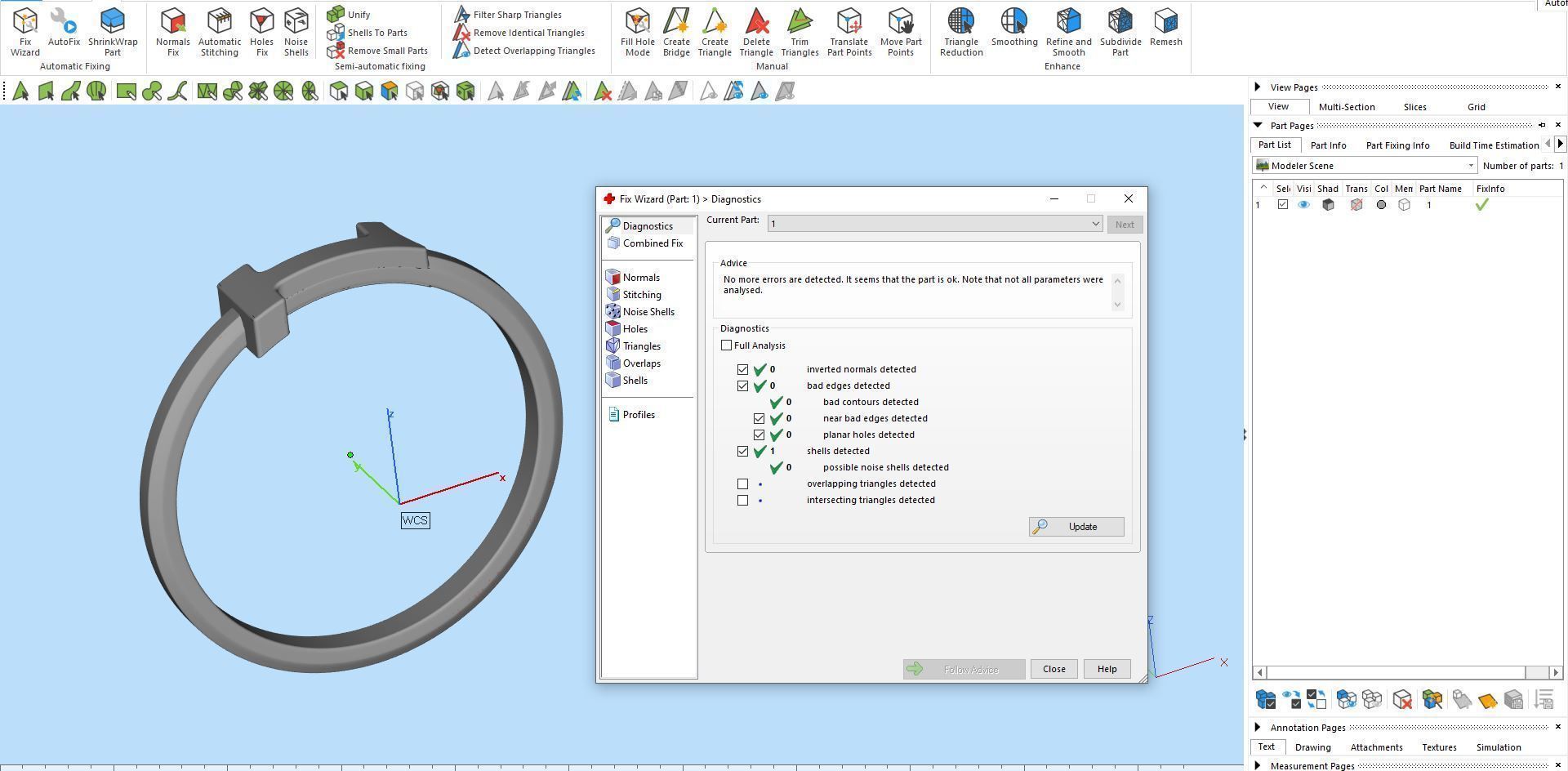Open Overlaps page in wizard sidebar
1568x771 pixels.
point(634,363)
